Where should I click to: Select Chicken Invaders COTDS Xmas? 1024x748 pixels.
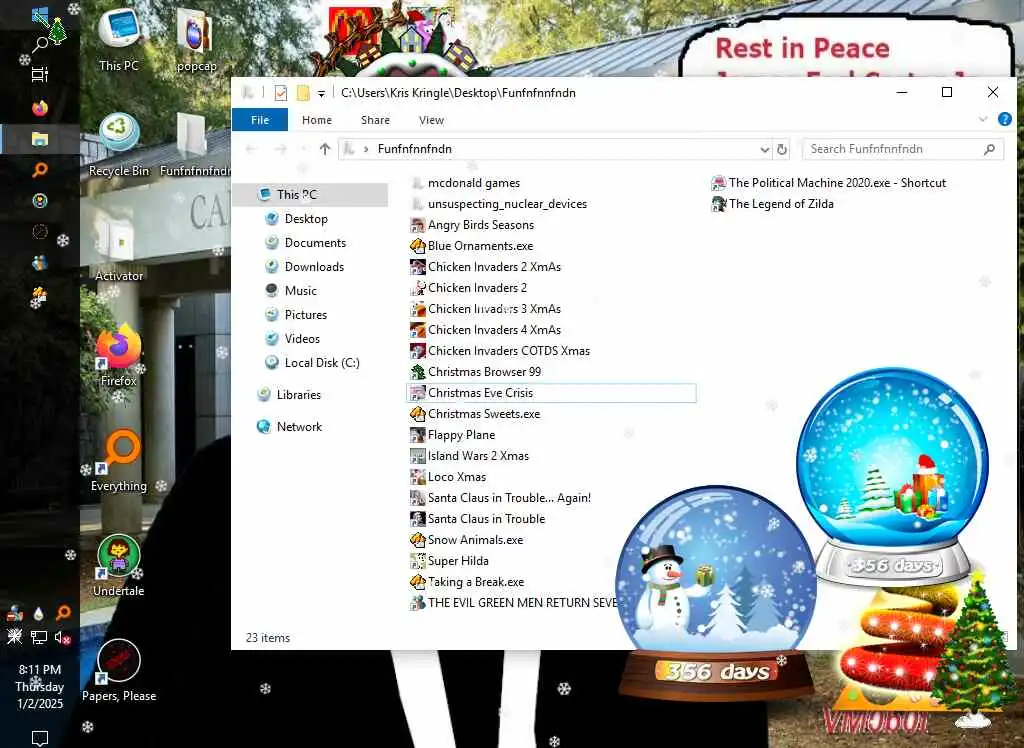[x=500, y=351]
